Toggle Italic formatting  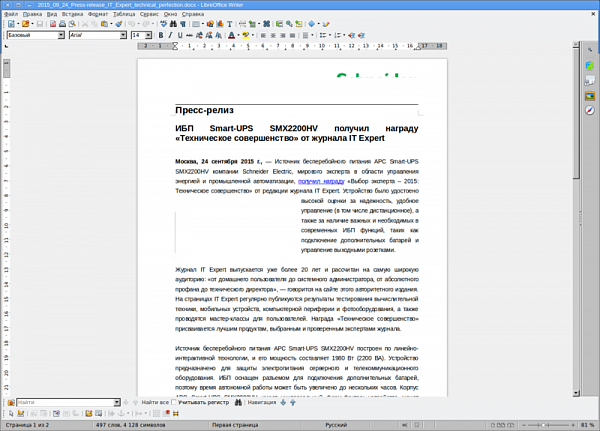click(170, 35)
